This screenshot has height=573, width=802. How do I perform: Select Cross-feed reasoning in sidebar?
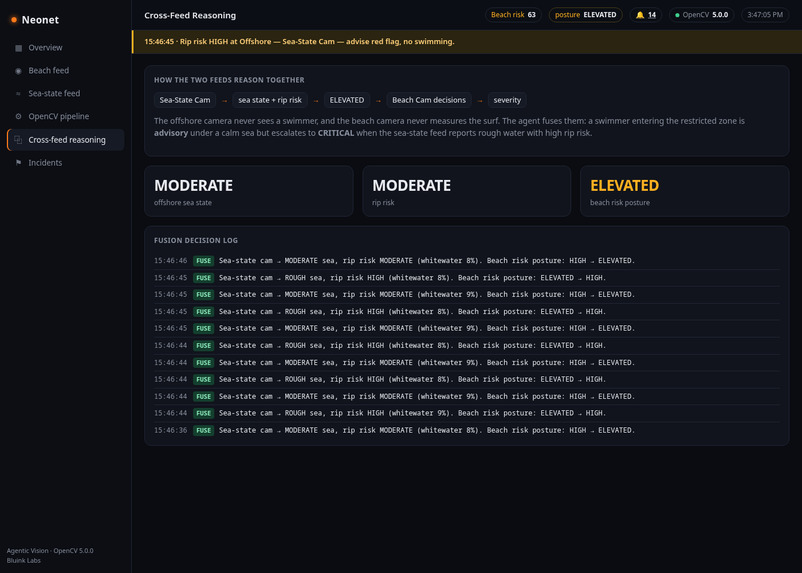(x=65, y=140)
